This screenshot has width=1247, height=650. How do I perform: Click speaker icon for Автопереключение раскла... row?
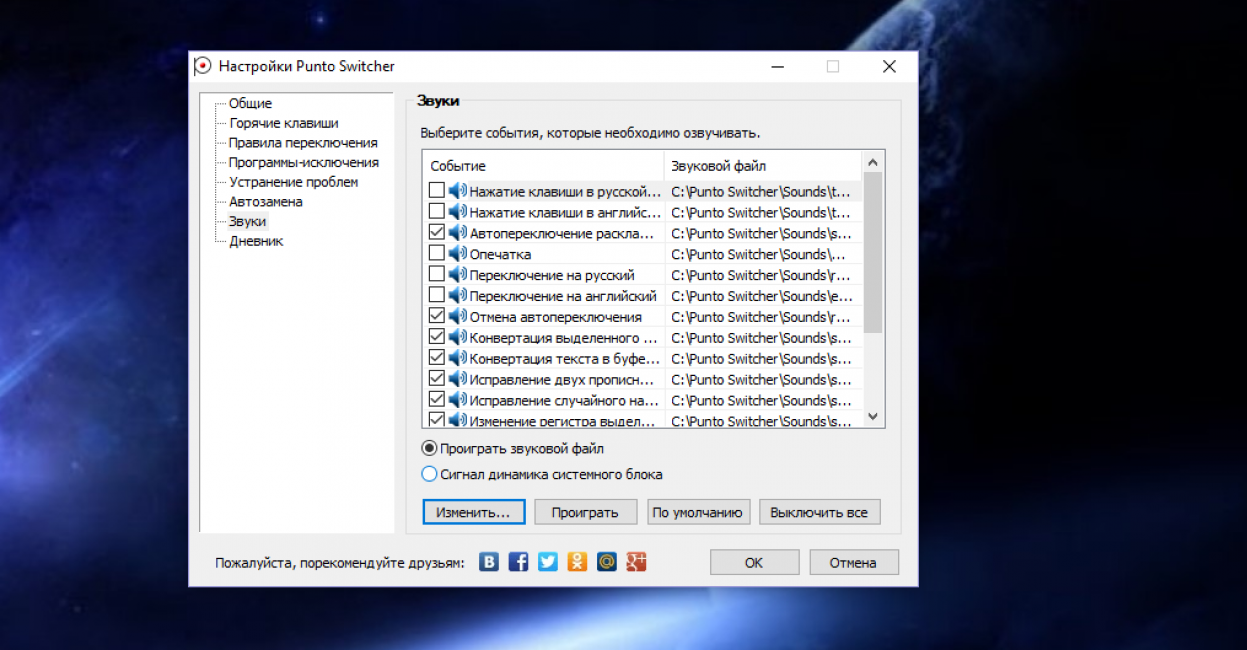point(458,233)
